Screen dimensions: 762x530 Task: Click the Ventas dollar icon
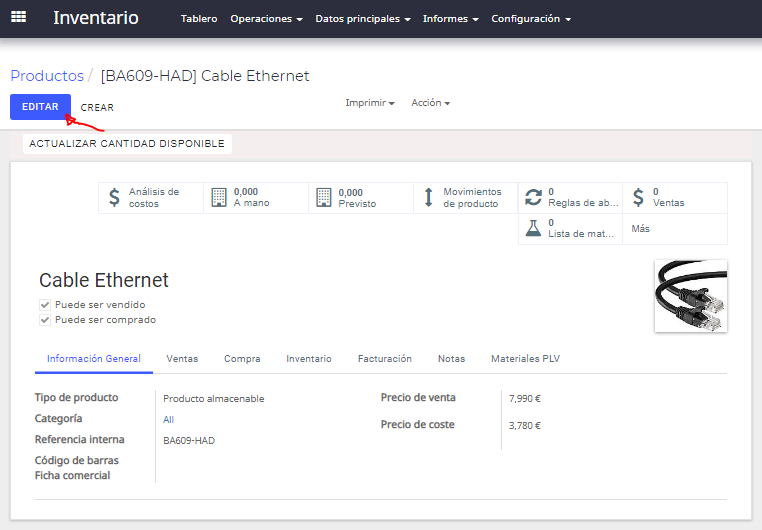point(638,197)
